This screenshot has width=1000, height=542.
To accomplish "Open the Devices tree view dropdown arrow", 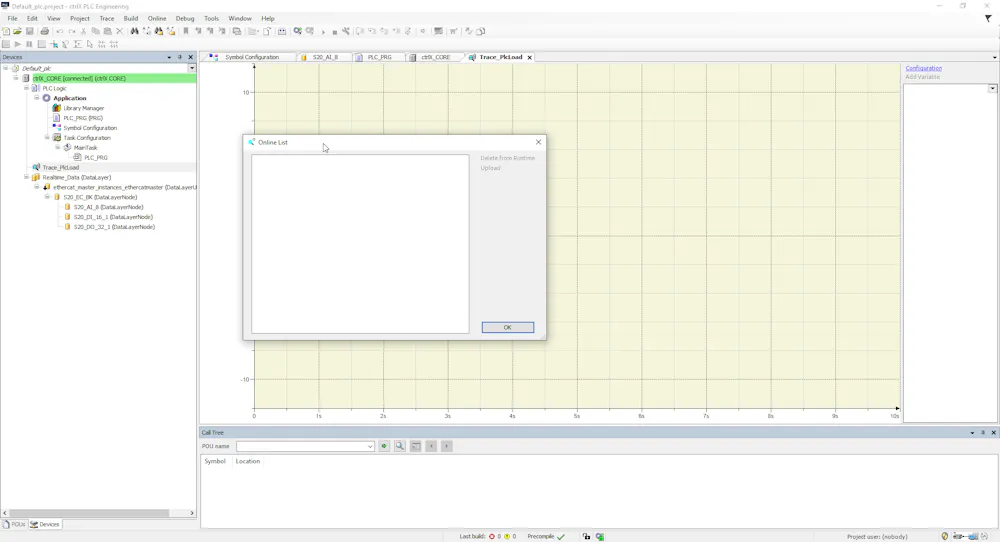I will click(192, 68).
